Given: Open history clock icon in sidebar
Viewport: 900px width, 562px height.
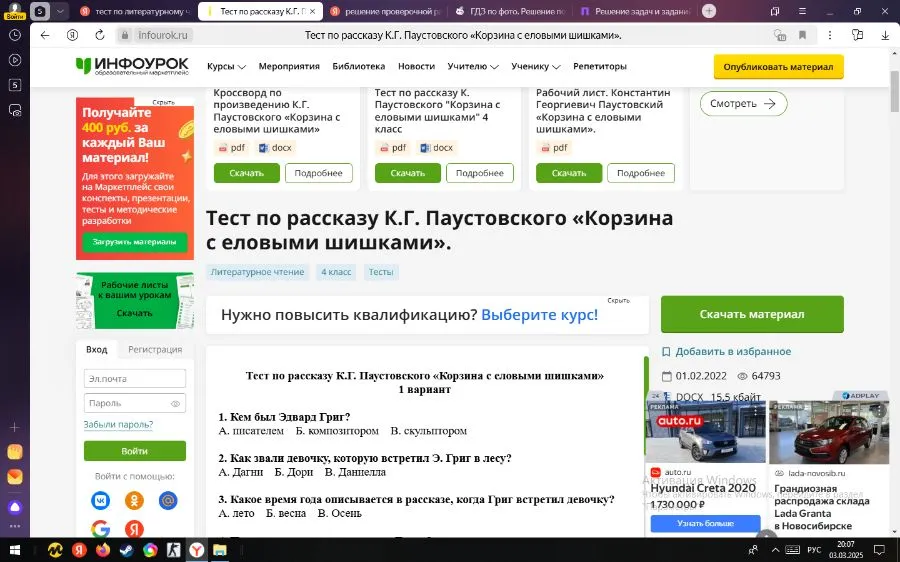Looking at the screenshot, I should (15, 35).
